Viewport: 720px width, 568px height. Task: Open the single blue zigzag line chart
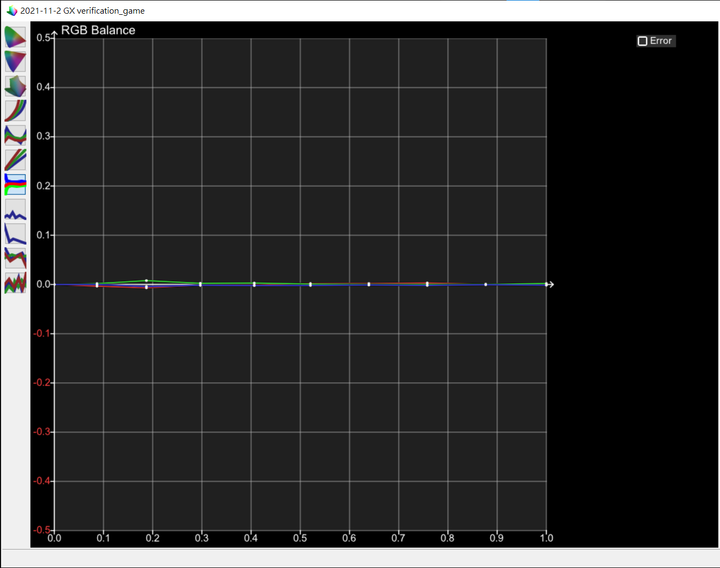[x=15, y=209]
